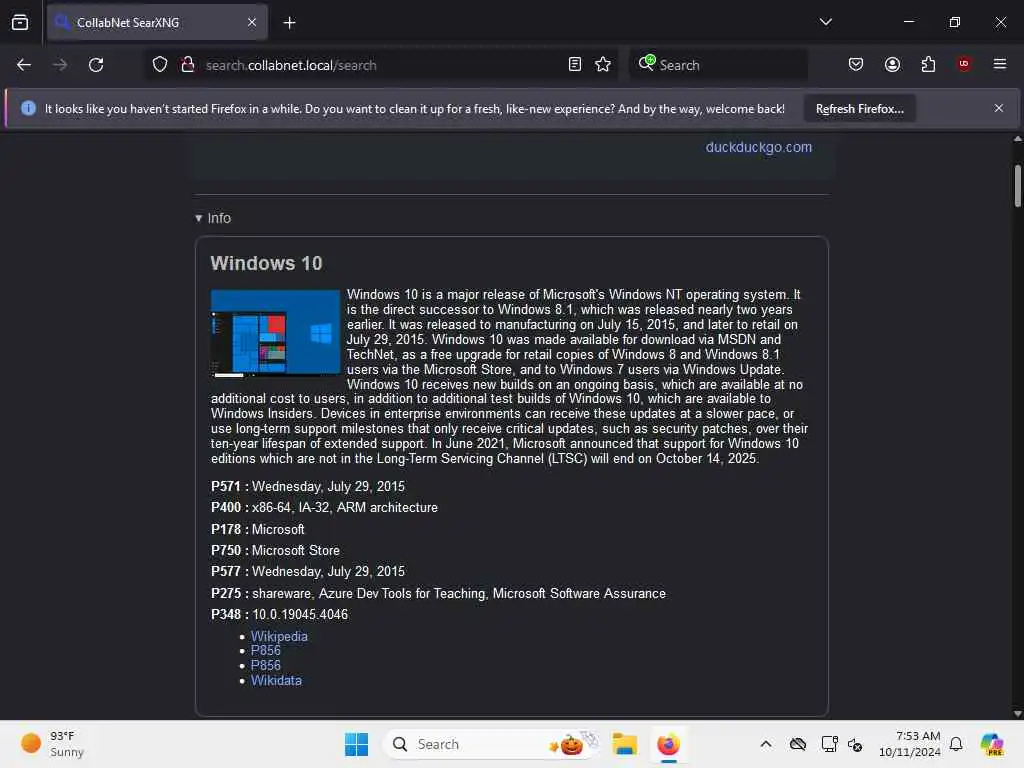Image resolution: width=1024 pixels, height=768 pixels.
Task: Go forward one page
Action: tap(59, 65)
